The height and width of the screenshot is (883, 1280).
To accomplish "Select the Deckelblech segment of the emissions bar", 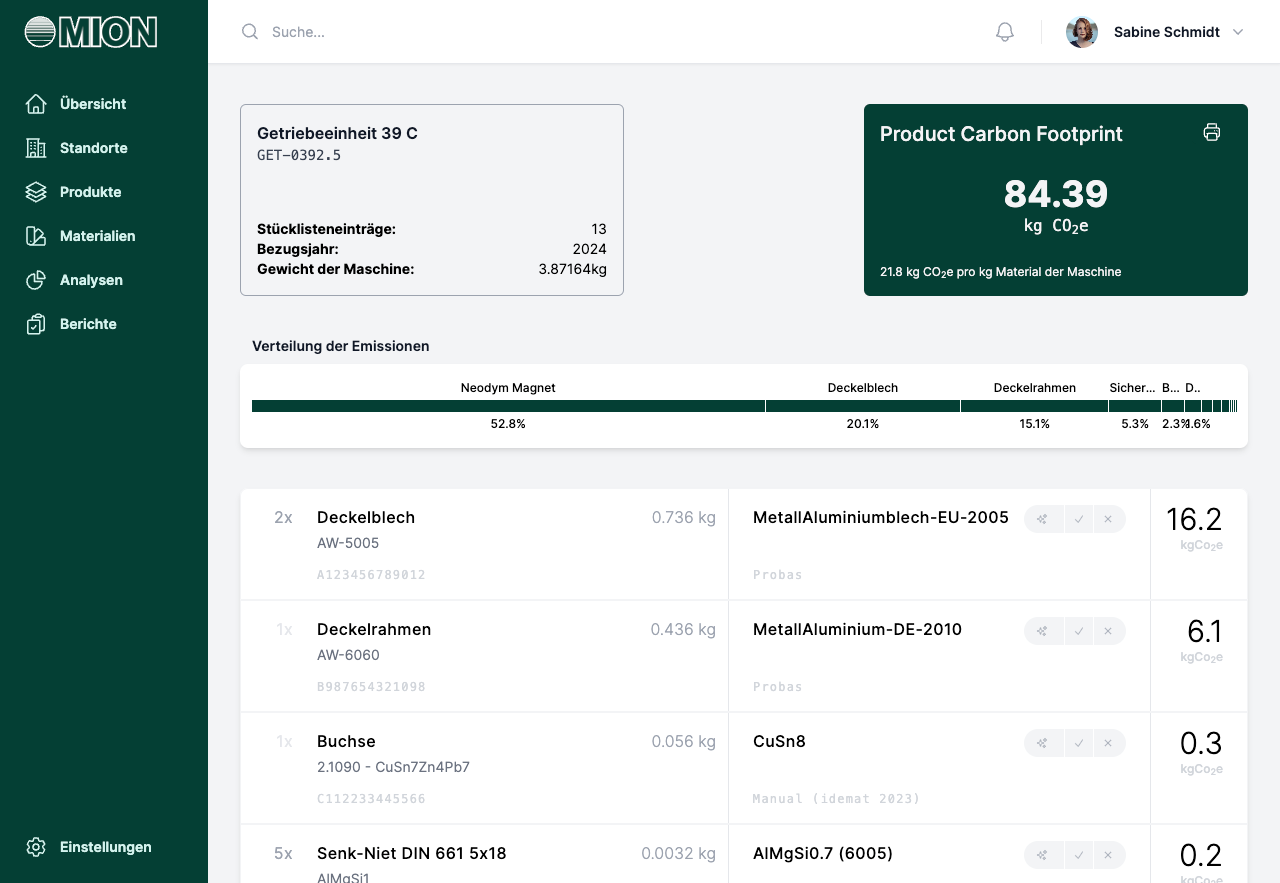I will (x=863, y=406).
